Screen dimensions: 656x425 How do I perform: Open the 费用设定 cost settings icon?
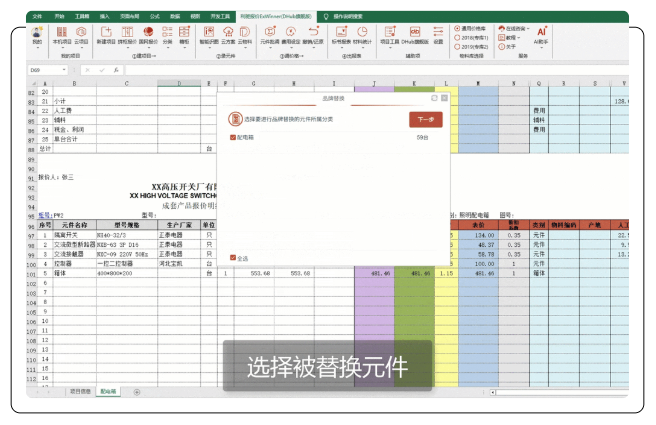coord(291,32)
